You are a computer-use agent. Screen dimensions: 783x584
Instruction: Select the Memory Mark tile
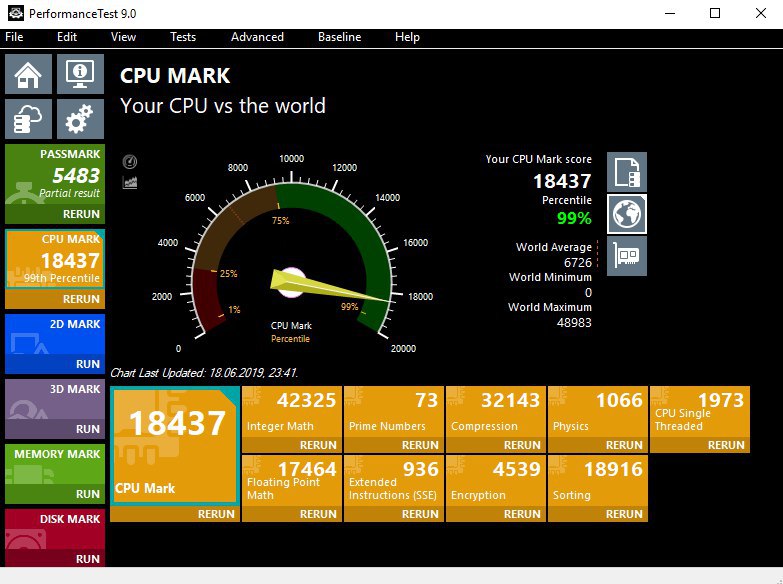click(x=55, y=464)
